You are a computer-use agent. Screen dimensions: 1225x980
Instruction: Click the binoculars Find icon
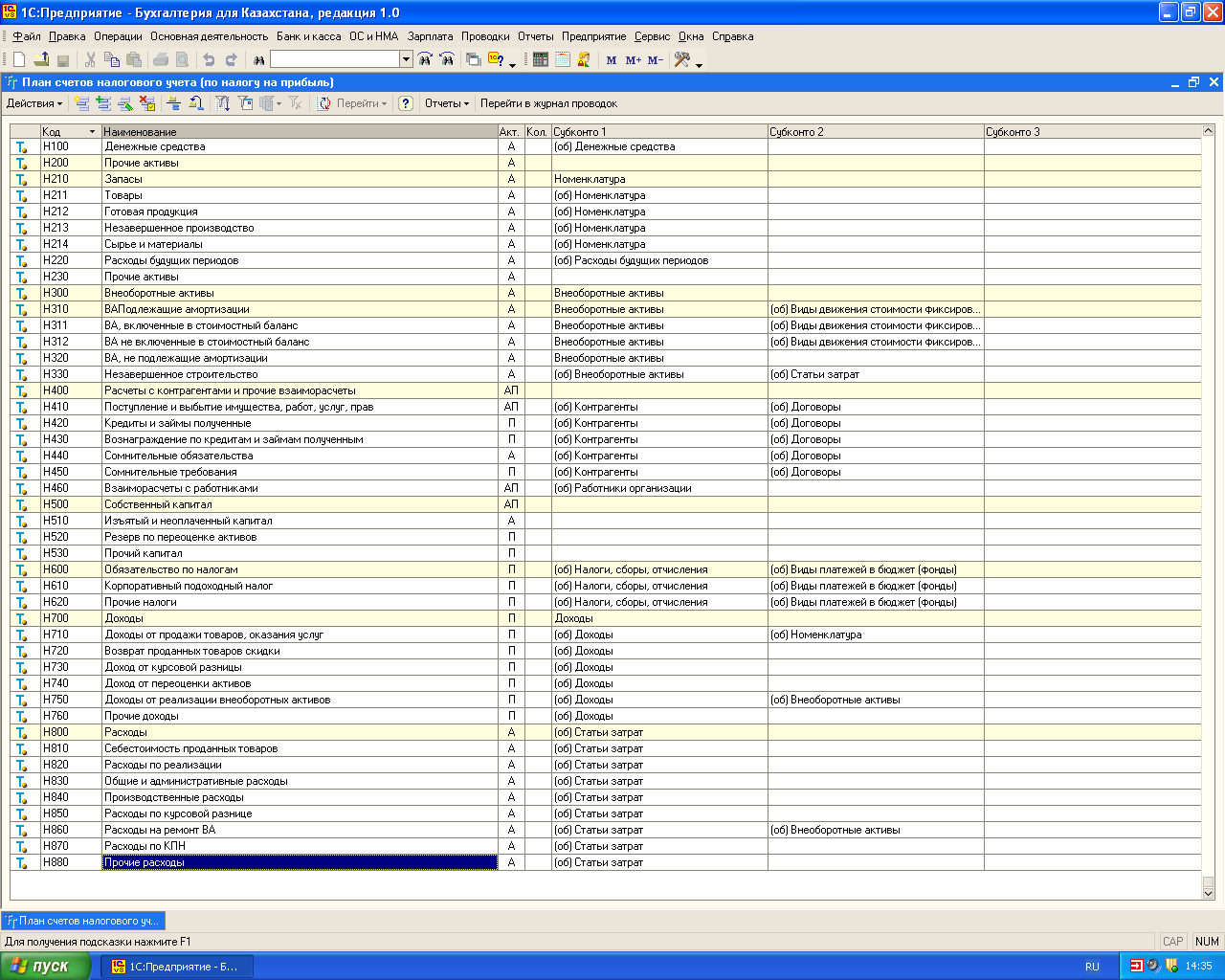tap(258, 59)
